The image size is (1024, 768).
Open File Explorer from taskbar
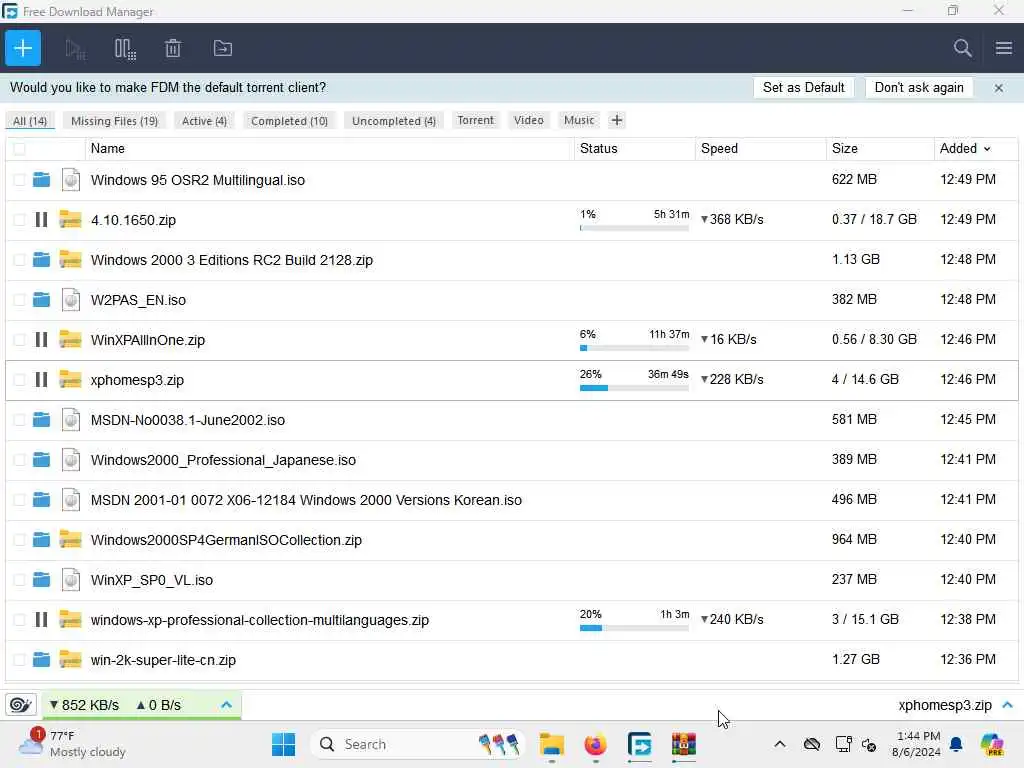551,744
